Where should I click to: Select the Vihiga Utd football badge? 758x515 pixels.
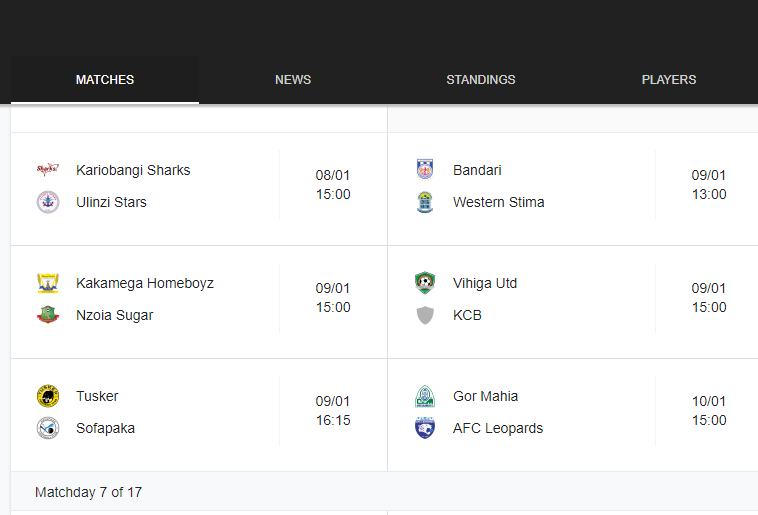[x=425, y=283]
